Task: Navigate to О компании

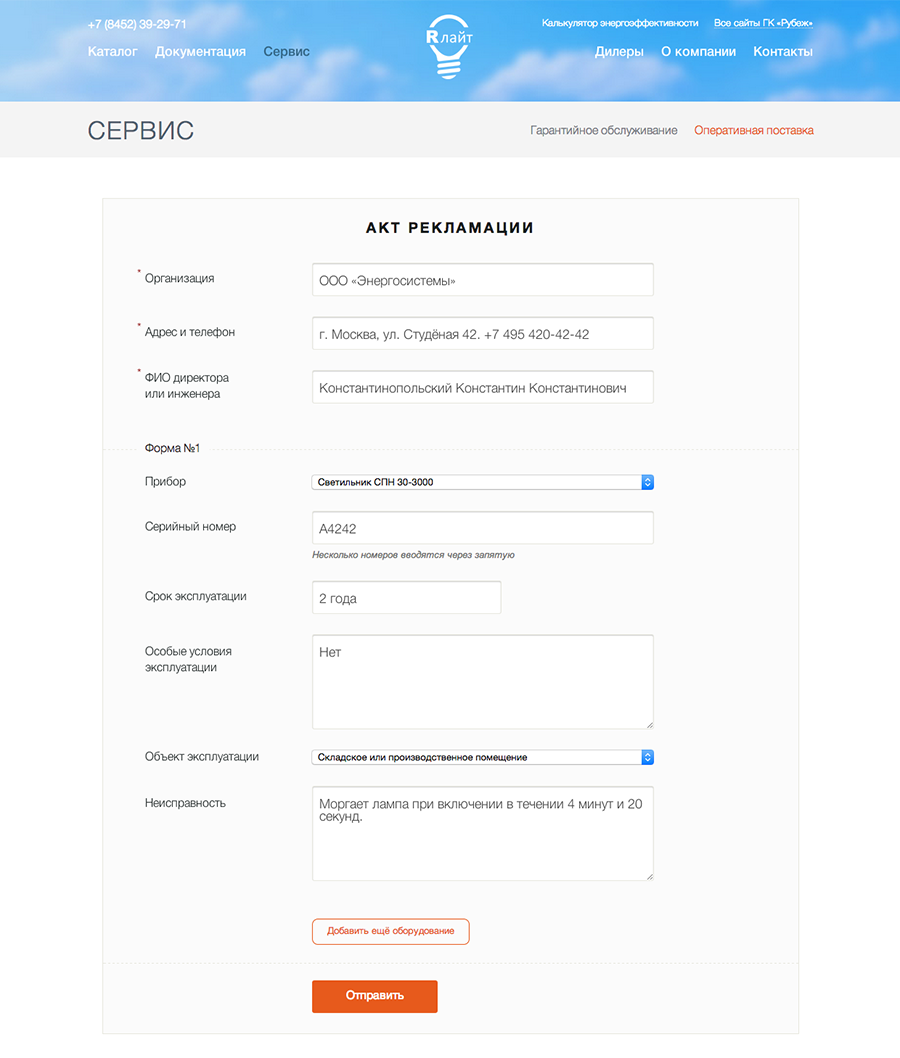Action: [x=698, y=52]
